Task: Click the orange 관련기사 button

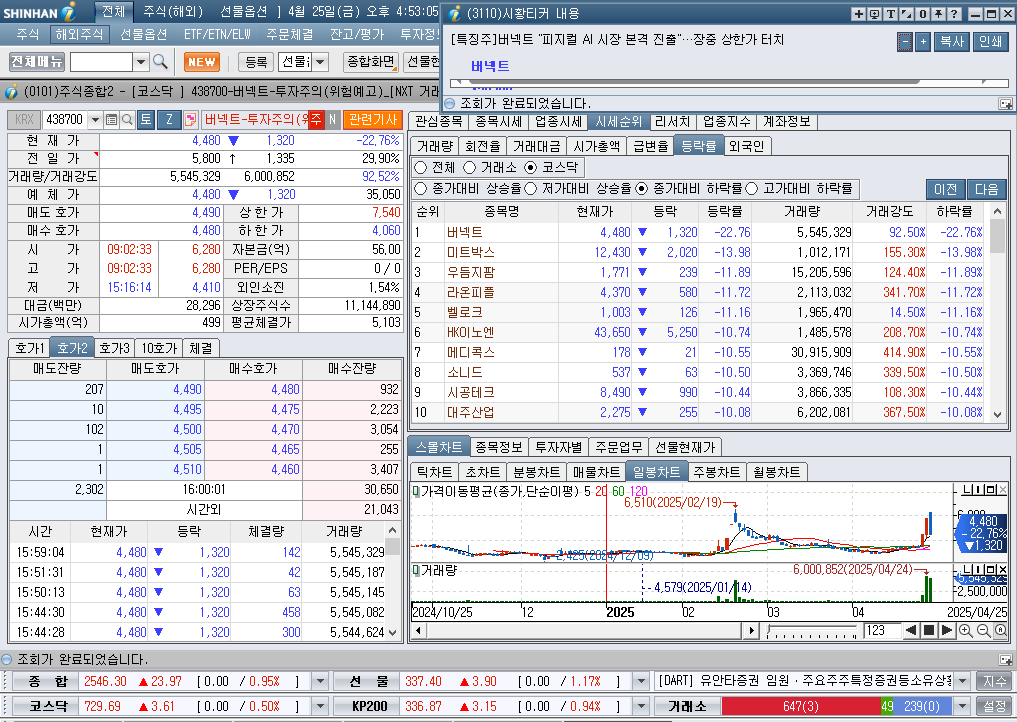Action: pyautogui.click(x=373, y=119)
